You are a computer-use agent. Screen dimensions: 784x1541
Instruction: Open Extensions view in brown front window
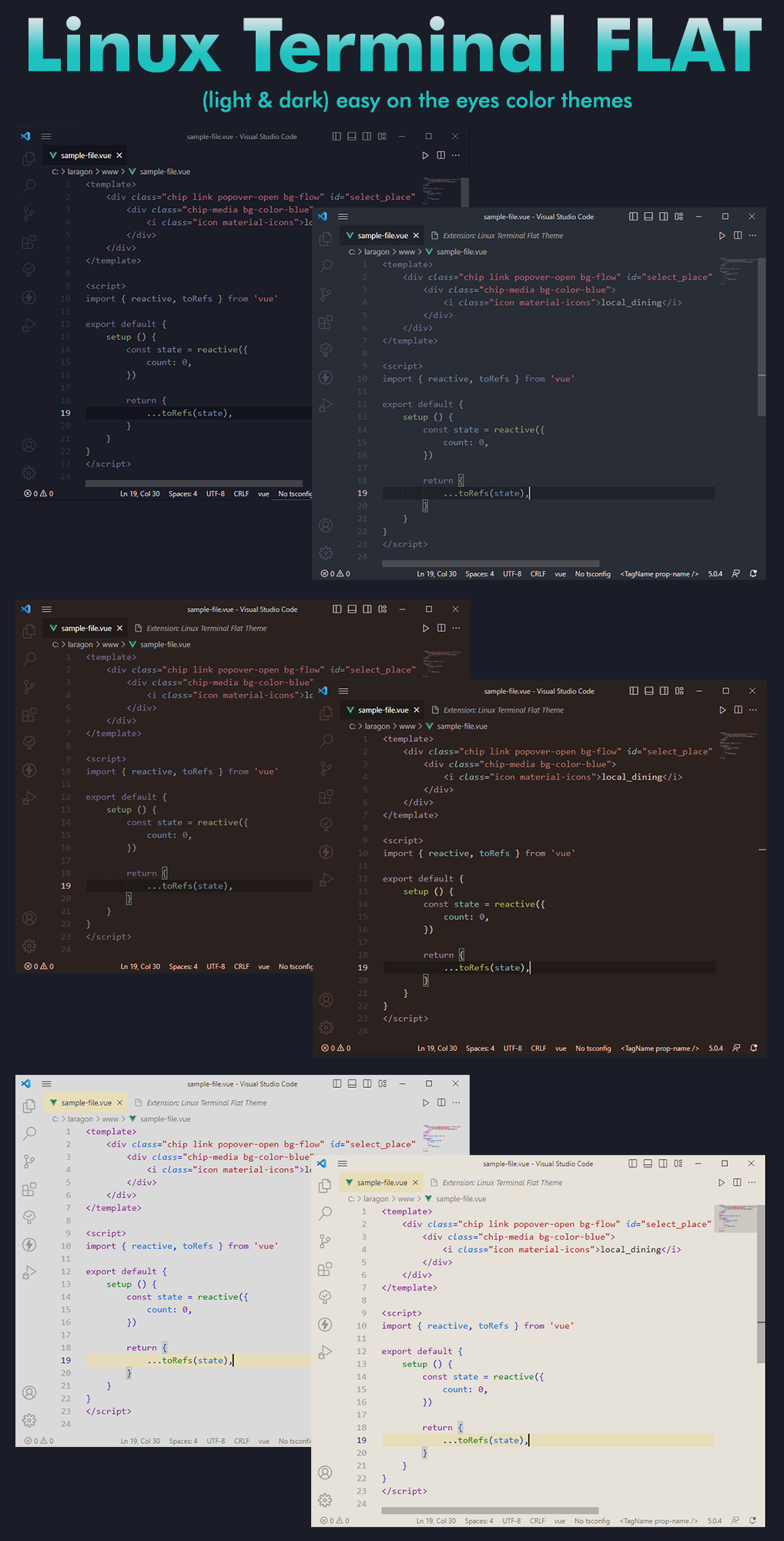(326, 797)
